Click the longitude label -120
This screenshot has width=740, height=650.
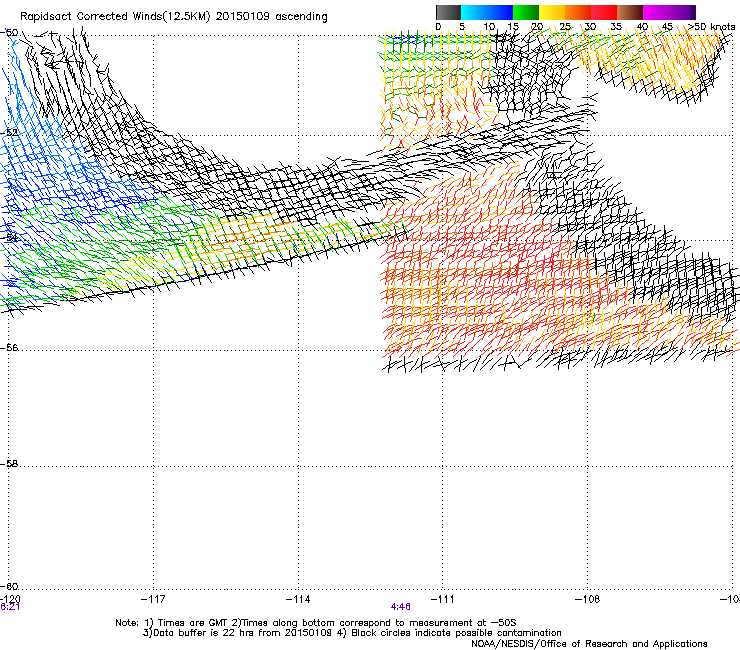(10, 599)
